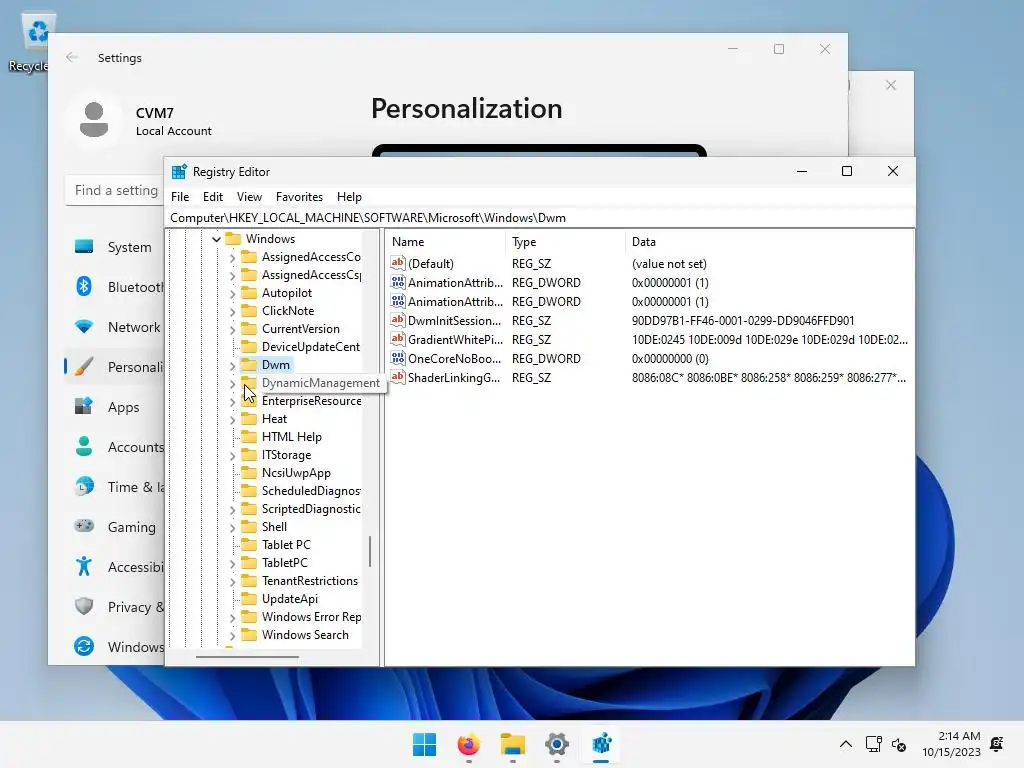Open the Favorites menu in Registry Editor
The image size is (1024, 768).
(x=299, y=197)
